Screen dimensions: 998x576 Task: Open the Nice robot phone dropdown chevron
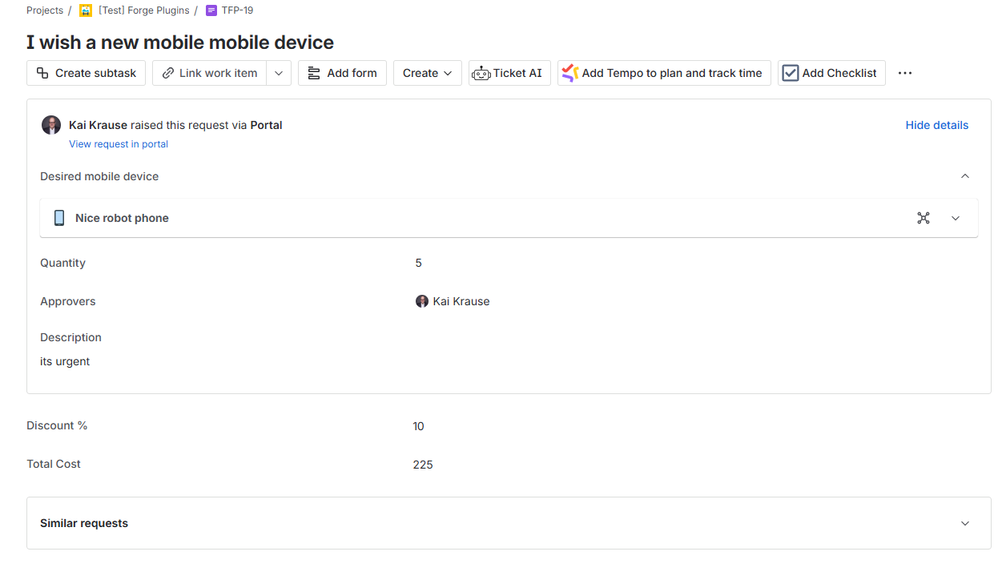coord(955,217)
